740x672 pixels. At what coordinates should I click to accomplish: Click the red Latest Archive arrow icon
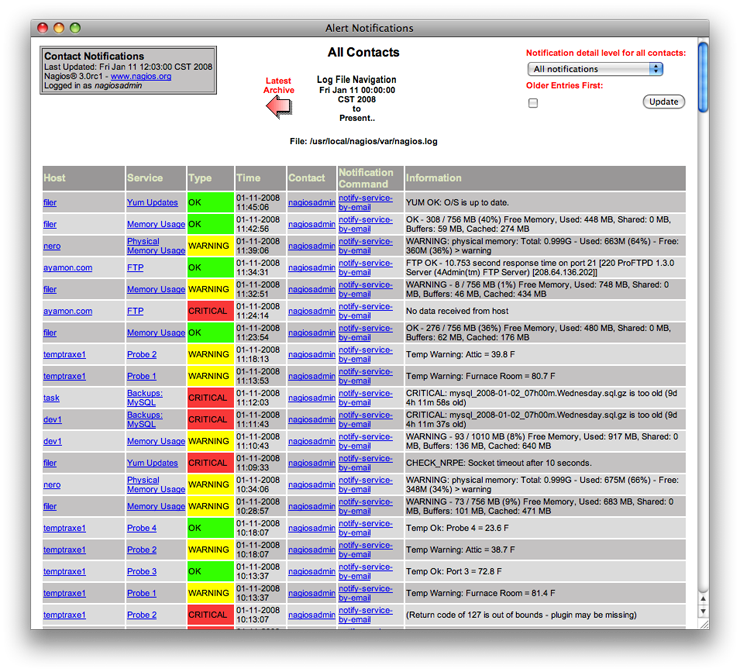[279, 108]
